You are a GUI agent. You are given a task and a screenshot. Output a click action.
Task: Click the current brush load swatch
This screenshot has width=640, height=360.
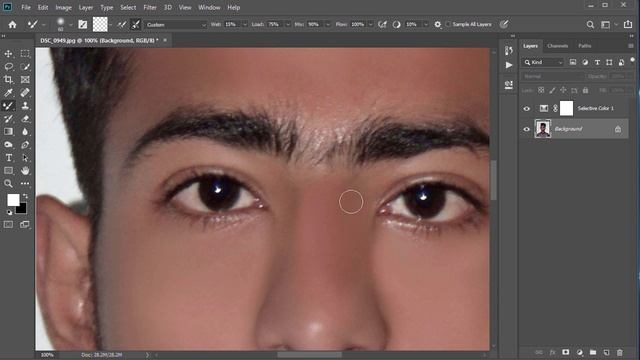pos(100,24)
